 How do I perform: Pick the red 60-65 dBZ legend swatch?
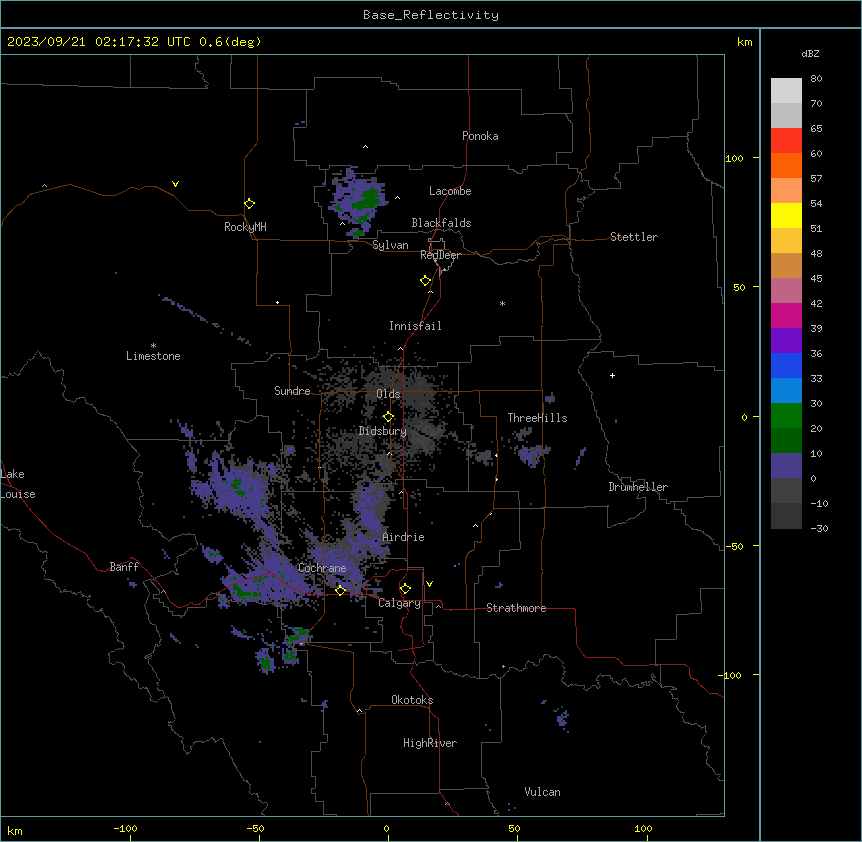(786, 141)
